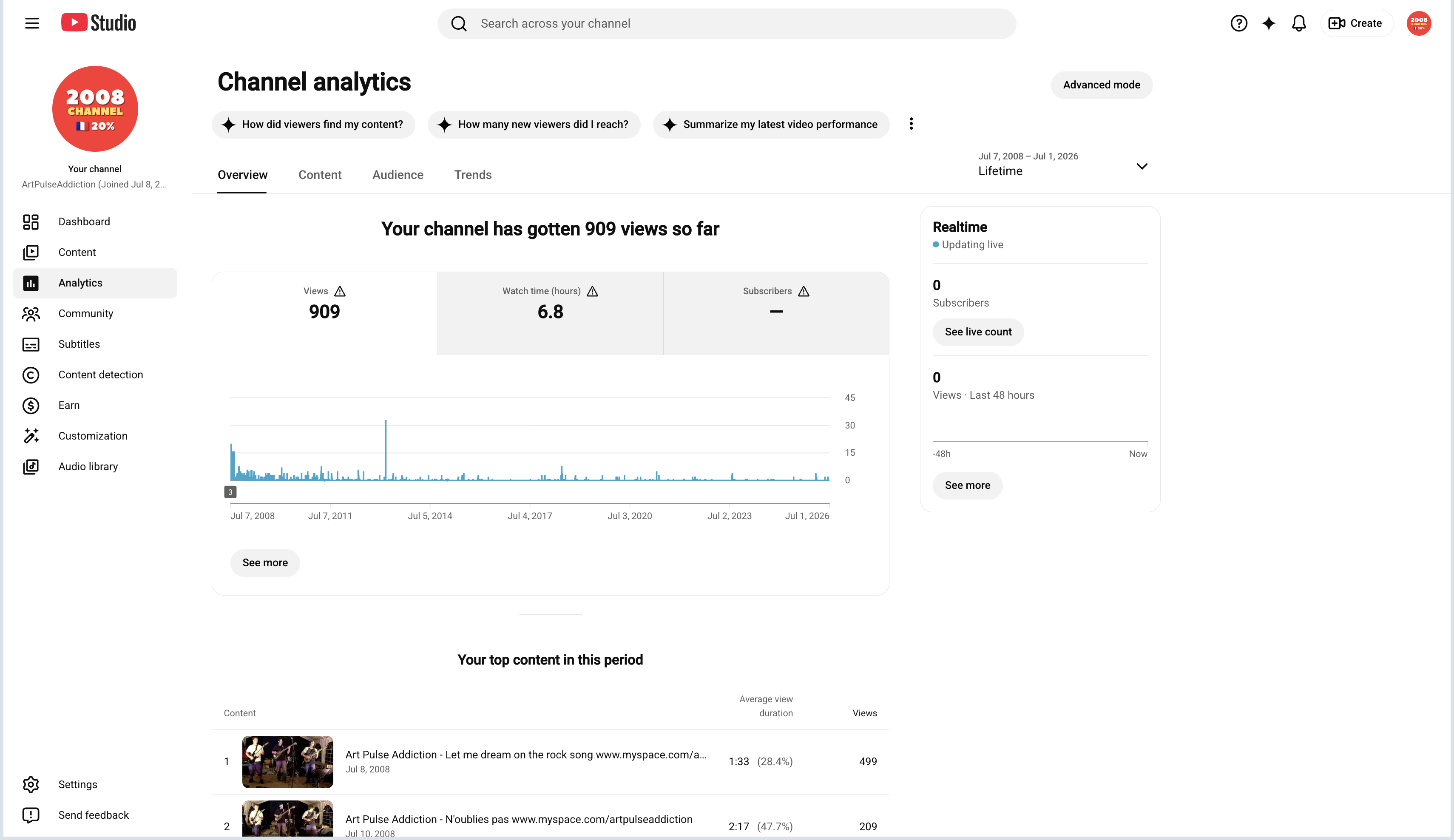The width and height of the screenshot is (1454, 840).
Task: Open more prompt options three-dot menu
Action: point(911,124)
